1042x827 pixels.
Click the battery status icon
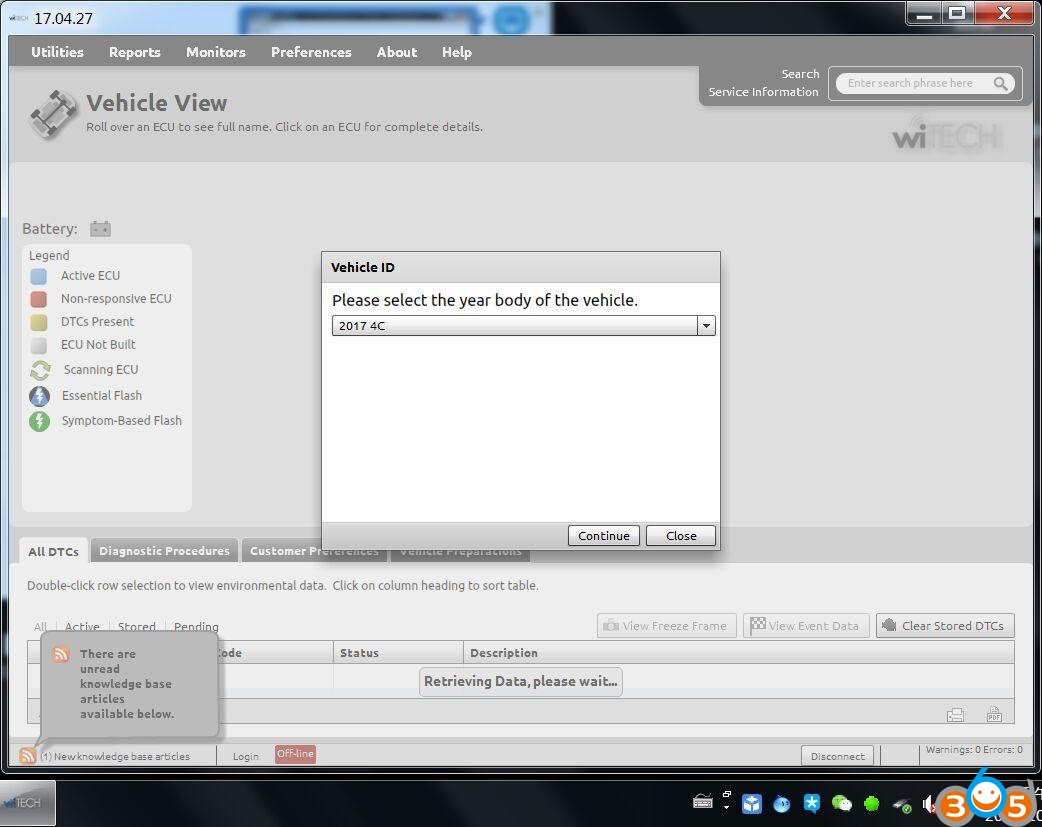tap(100, 229)
